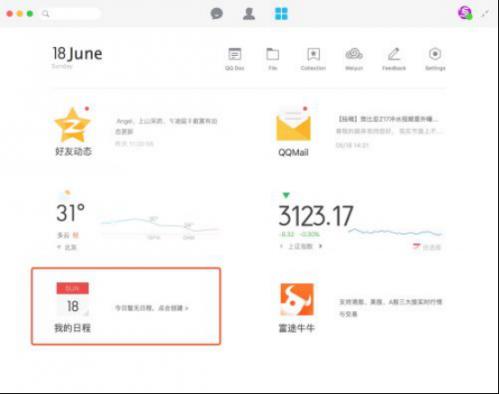This screenshot has height=394, width=499.
Task: Click the fullscreen arrows icon at top right
Action: pyautogui.click(x=485, y=14)
